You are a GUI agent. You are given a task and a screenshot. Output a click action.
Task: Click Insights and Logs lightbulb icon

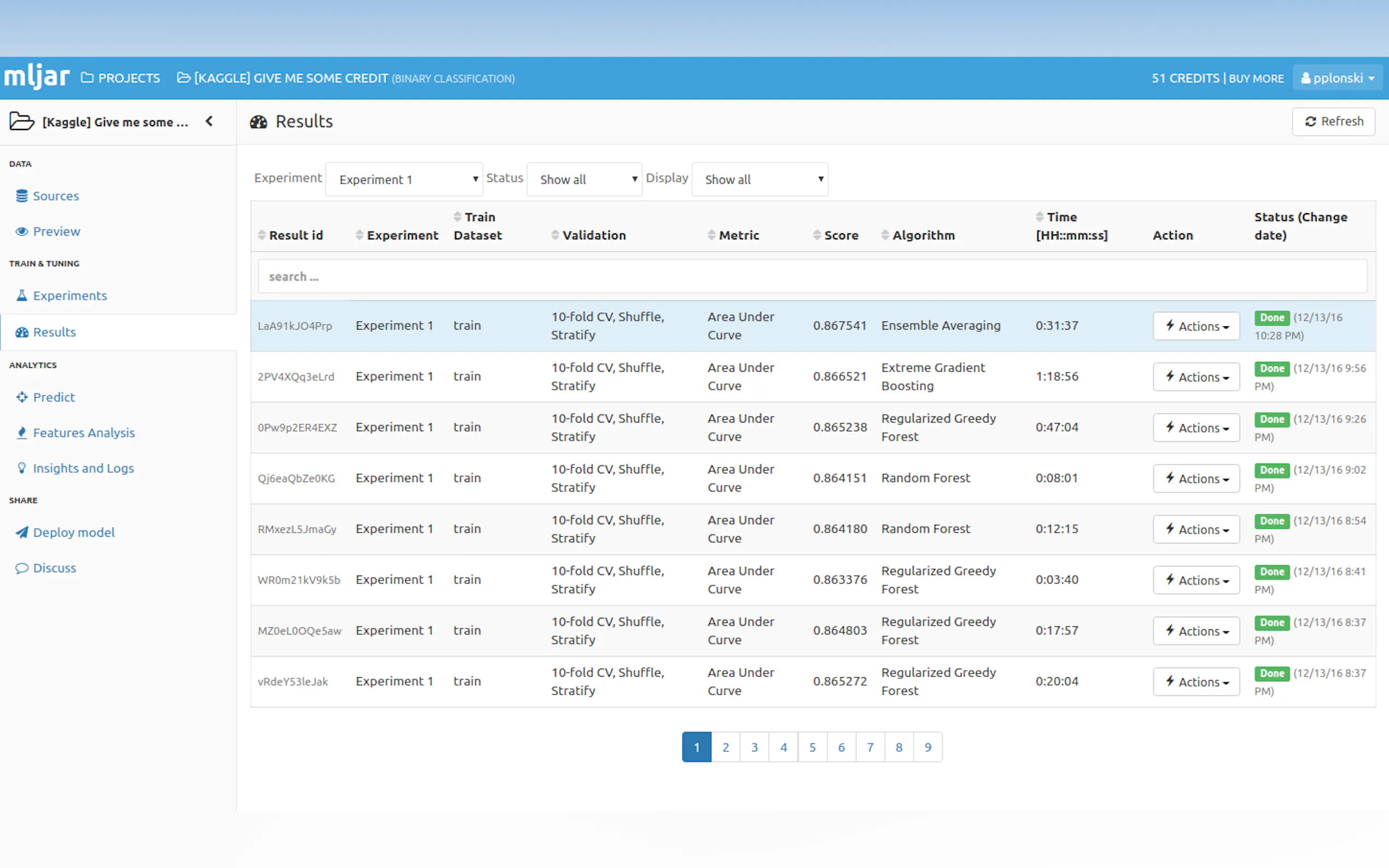click(22, 468)
